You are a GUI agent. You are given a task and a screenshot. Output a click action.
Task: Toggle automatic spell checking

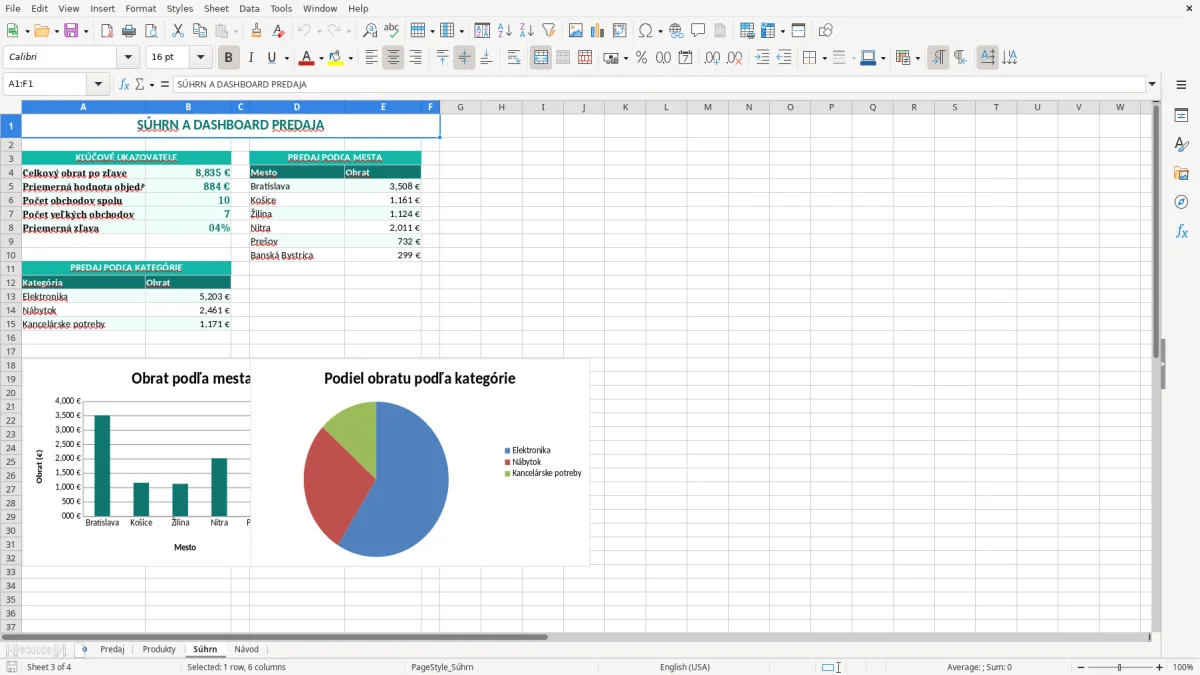point(392,31)
